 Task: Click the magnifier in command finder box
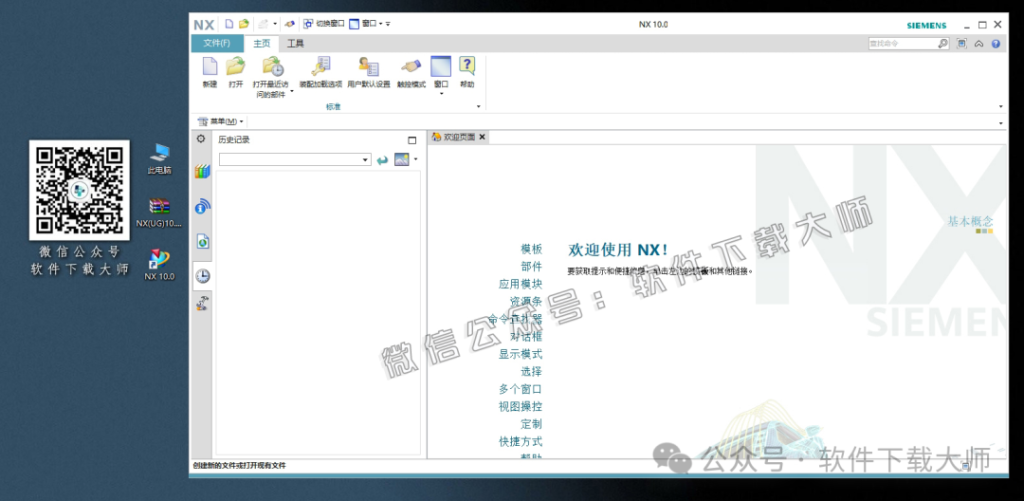(943, 44)
